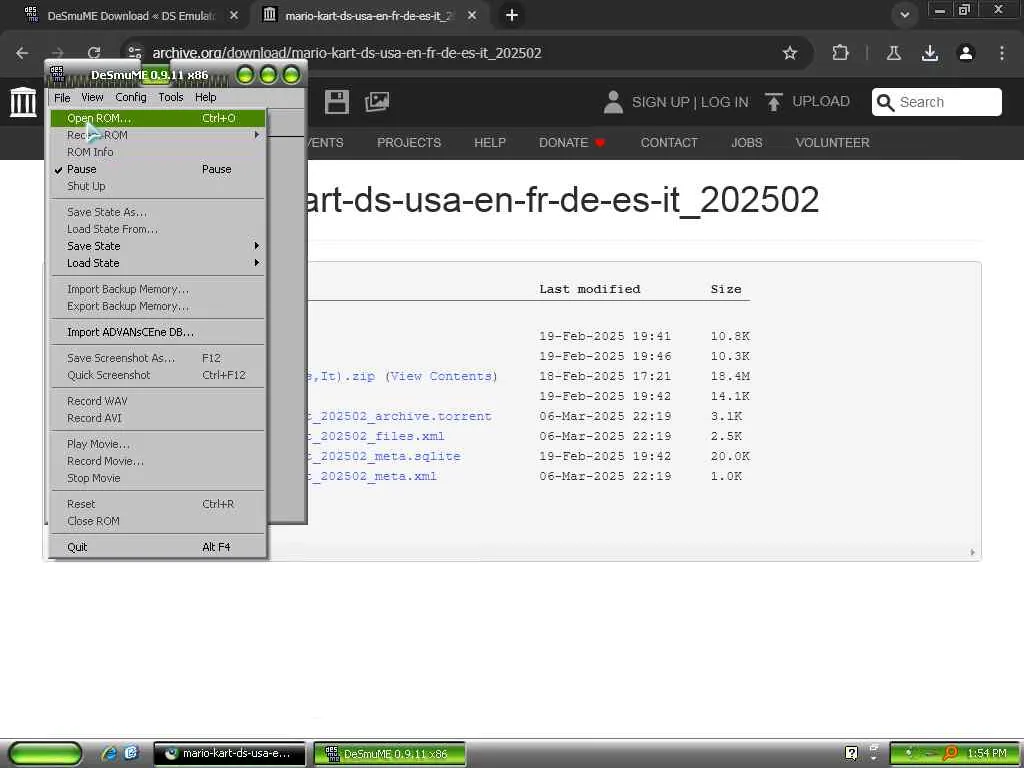The height and width of the screenshot is (768, 1024).
Task: Click the floppy disk software icon
Action: (336, 102)
